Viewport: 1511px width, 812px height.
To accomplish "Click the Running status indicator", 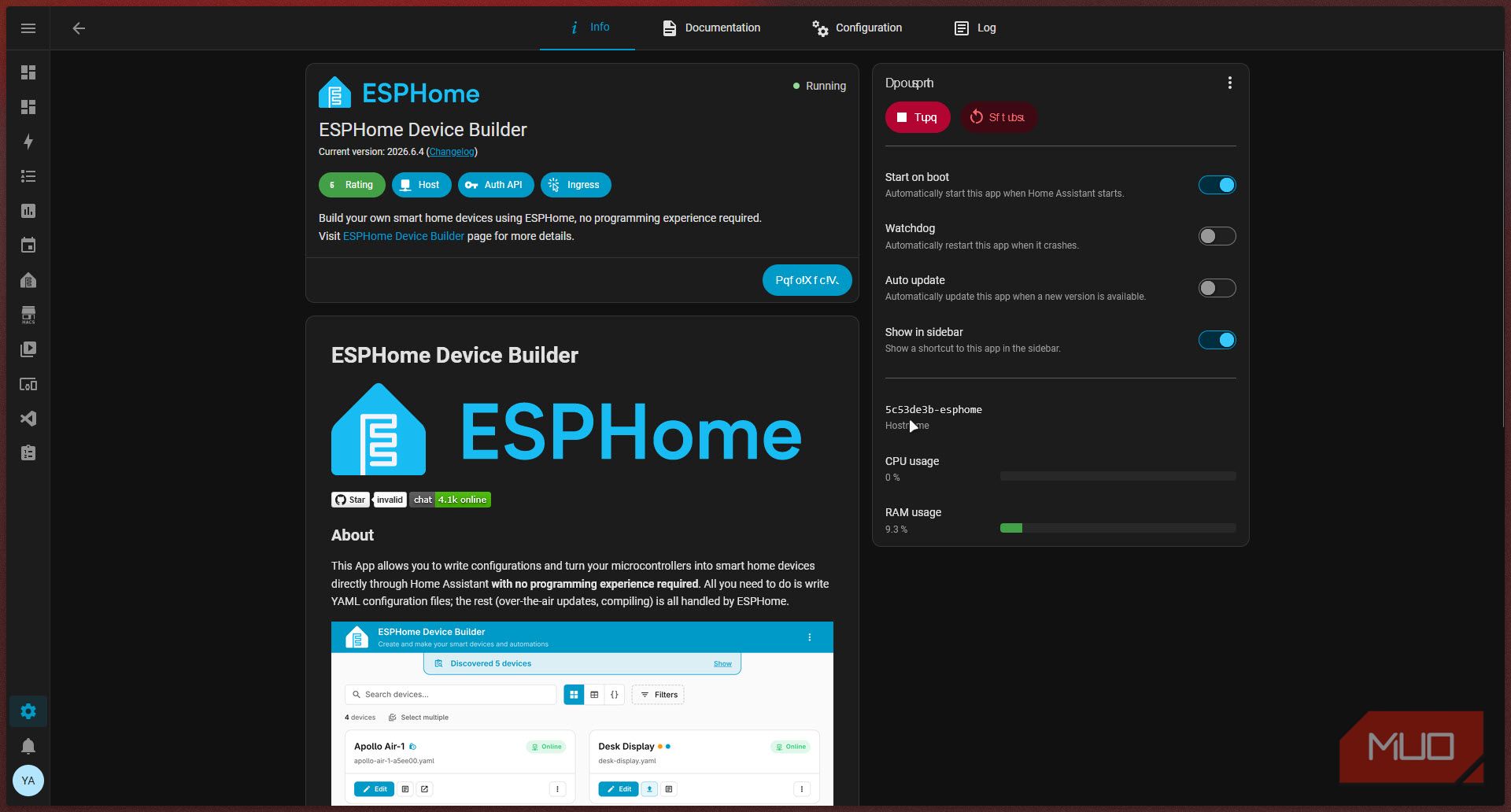I will point(819,86).
